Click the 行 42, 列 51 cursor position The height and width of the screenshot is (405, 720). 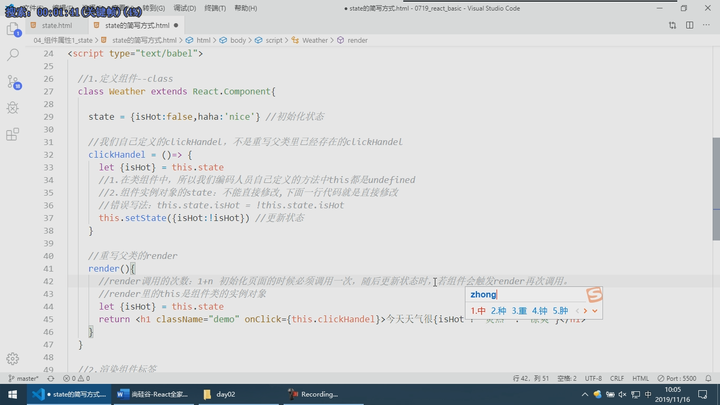pyautogui.click(x=531, y=378)
